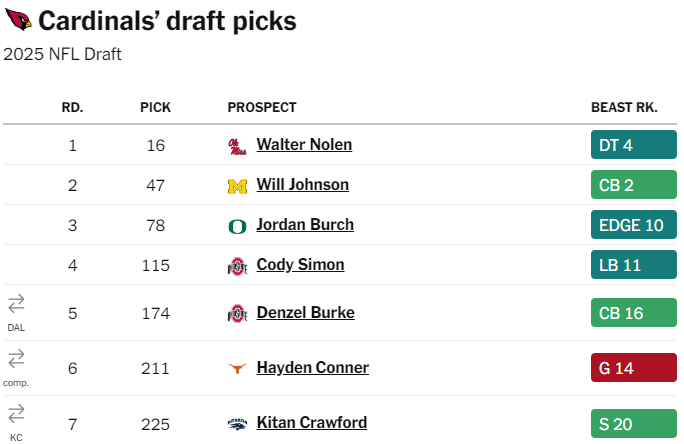Click the BEAST RK. column header
This screenshot has width=684, height=444.
(x=624, y=107)
